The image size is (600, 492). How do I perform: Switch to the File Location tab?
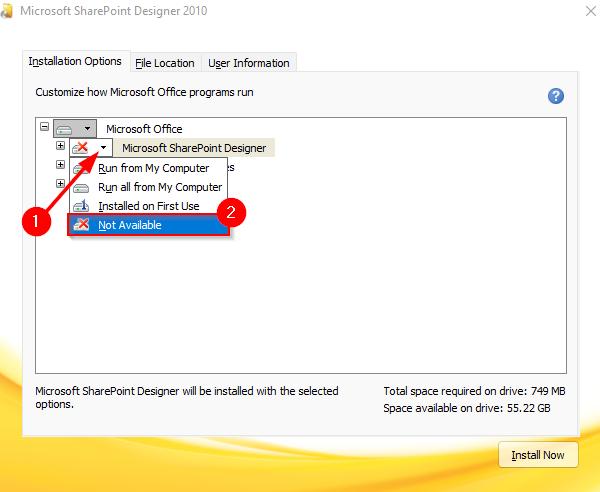pos(165,63)
